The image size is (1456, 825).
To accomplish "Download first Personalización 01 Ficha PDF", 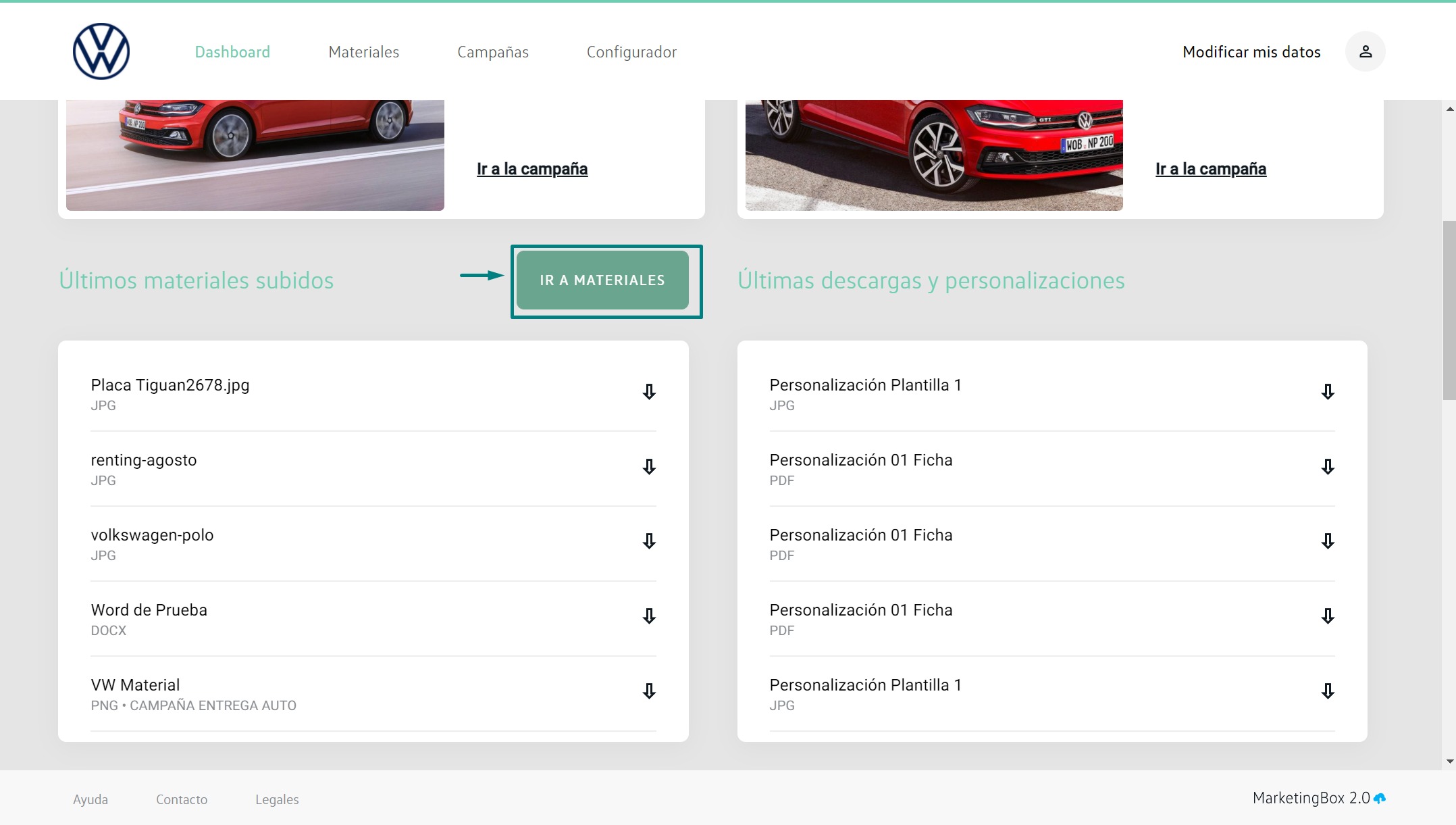I will click(1328, 468).
